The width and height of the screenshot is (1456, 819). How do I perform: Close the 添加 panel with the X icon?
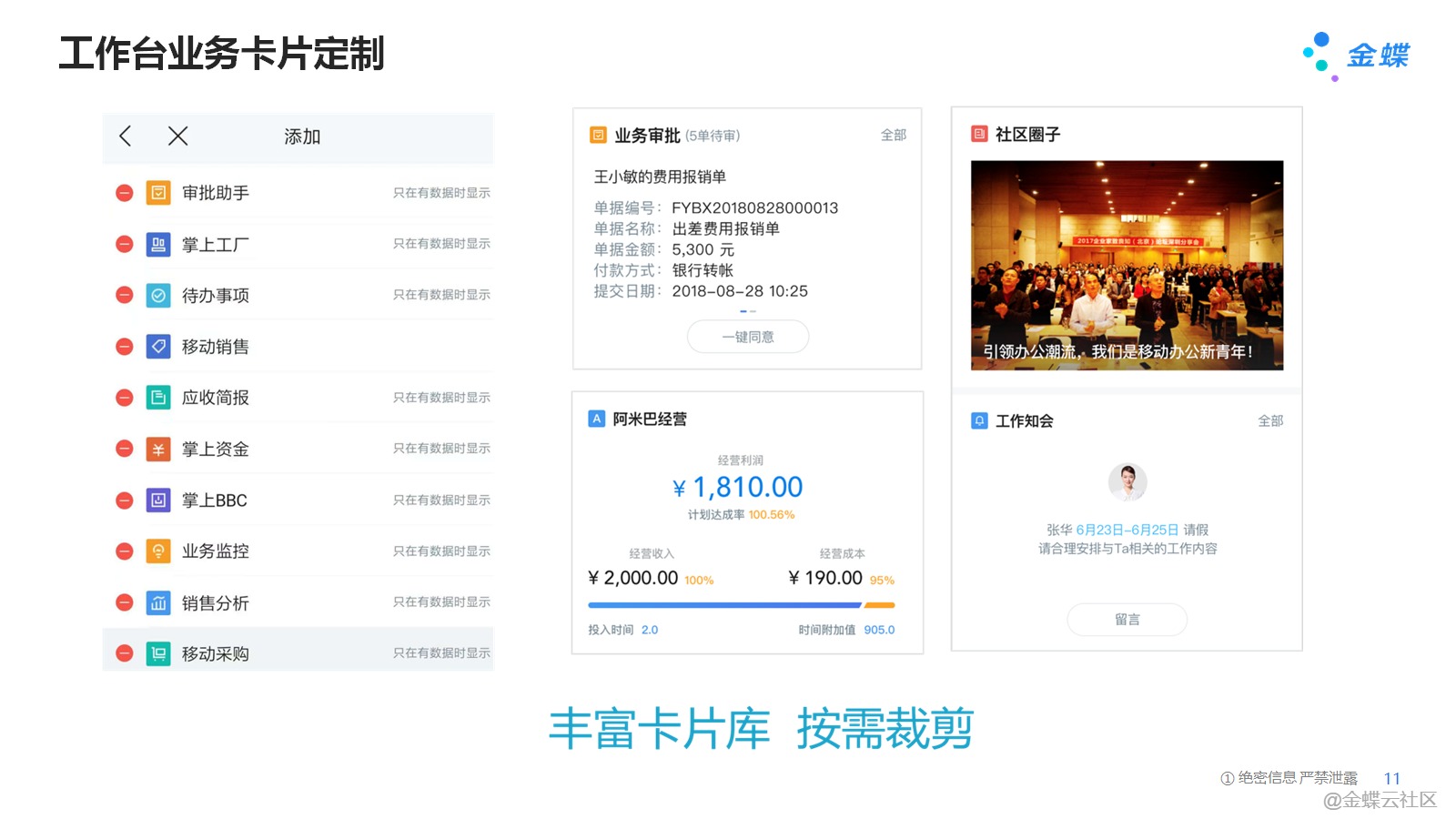pyautogui.click(x=178, y=136)
